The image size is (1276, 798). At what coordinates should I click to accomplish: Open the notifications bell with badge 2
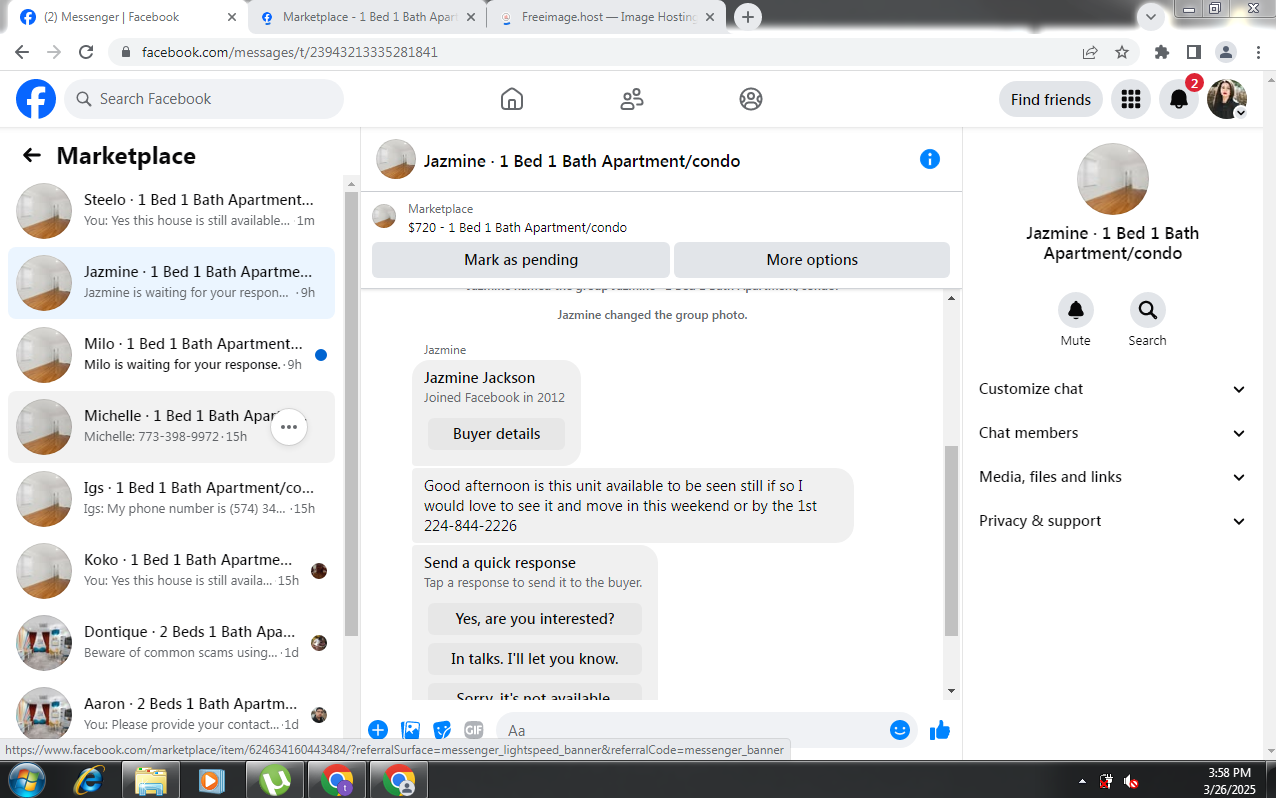pos(1179,99)
